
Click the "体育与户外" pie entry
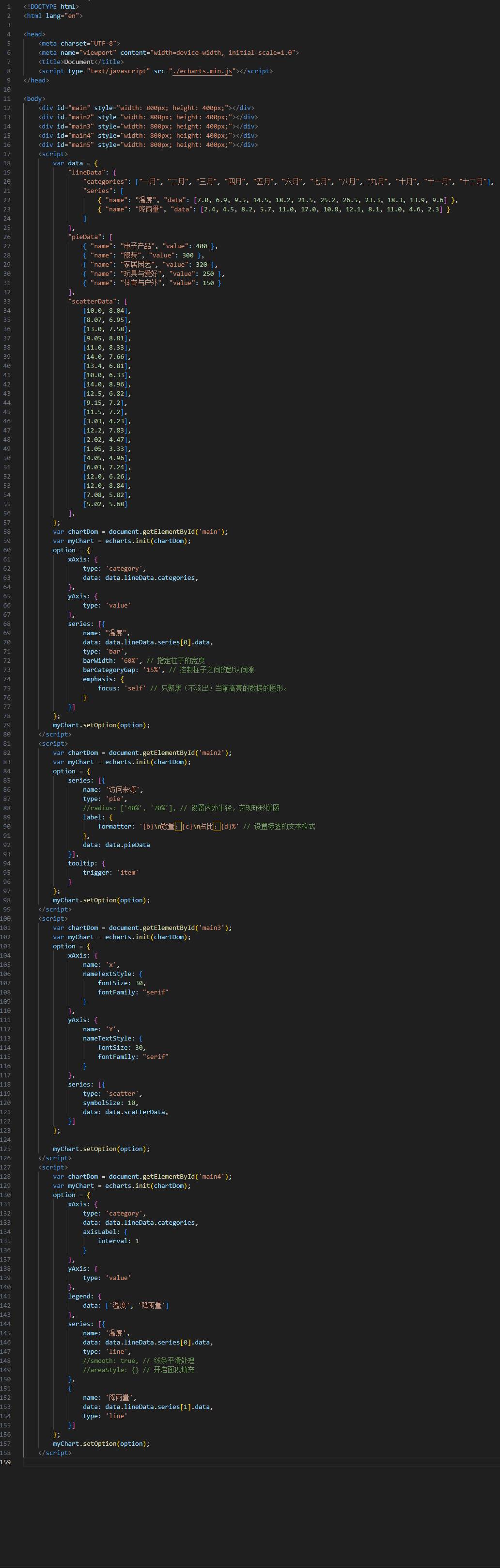point(152,283)
